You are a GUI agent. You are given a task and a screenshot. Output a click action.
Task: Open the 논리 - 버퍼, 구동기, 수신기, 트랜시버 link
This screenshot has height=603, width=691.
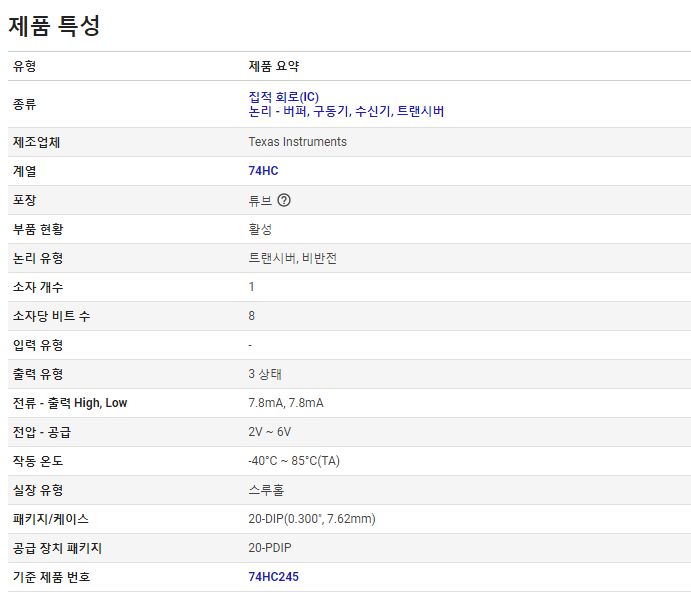pos(346,111)
